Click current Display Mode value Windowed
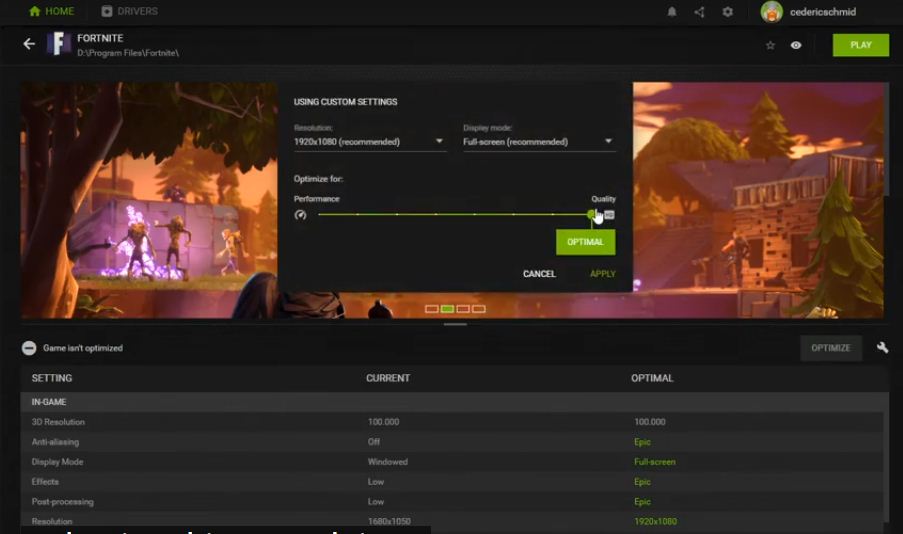 point(388,462)
